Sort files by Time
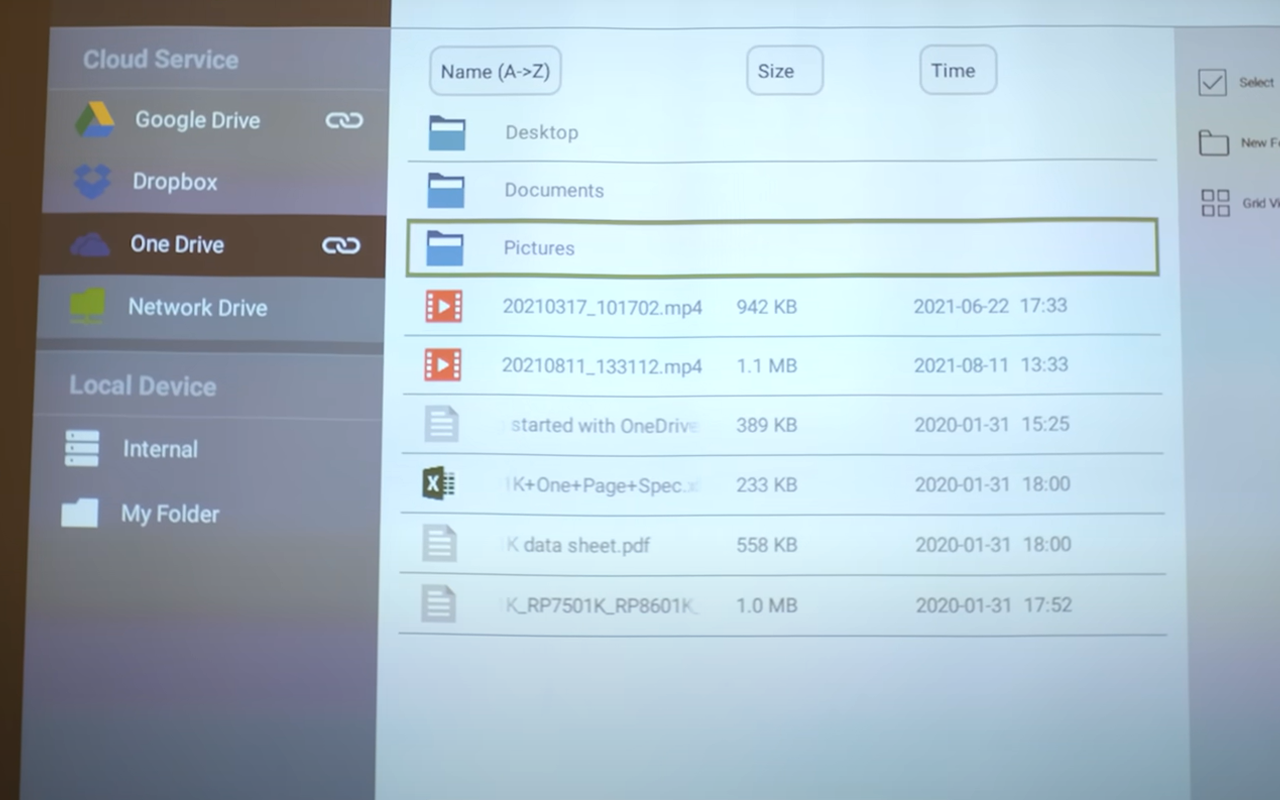1280x800 pixels. (955, 70)
